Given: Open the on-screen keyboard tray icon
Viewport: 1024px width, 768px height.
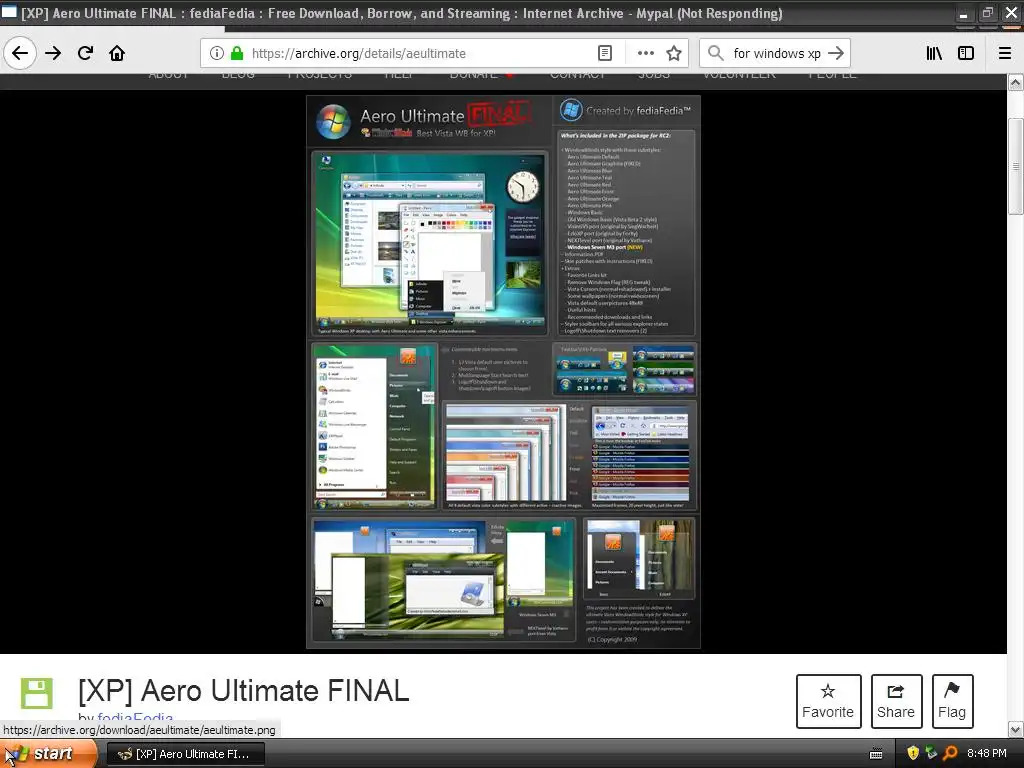Looking at the screenshot, I should 876,754.
